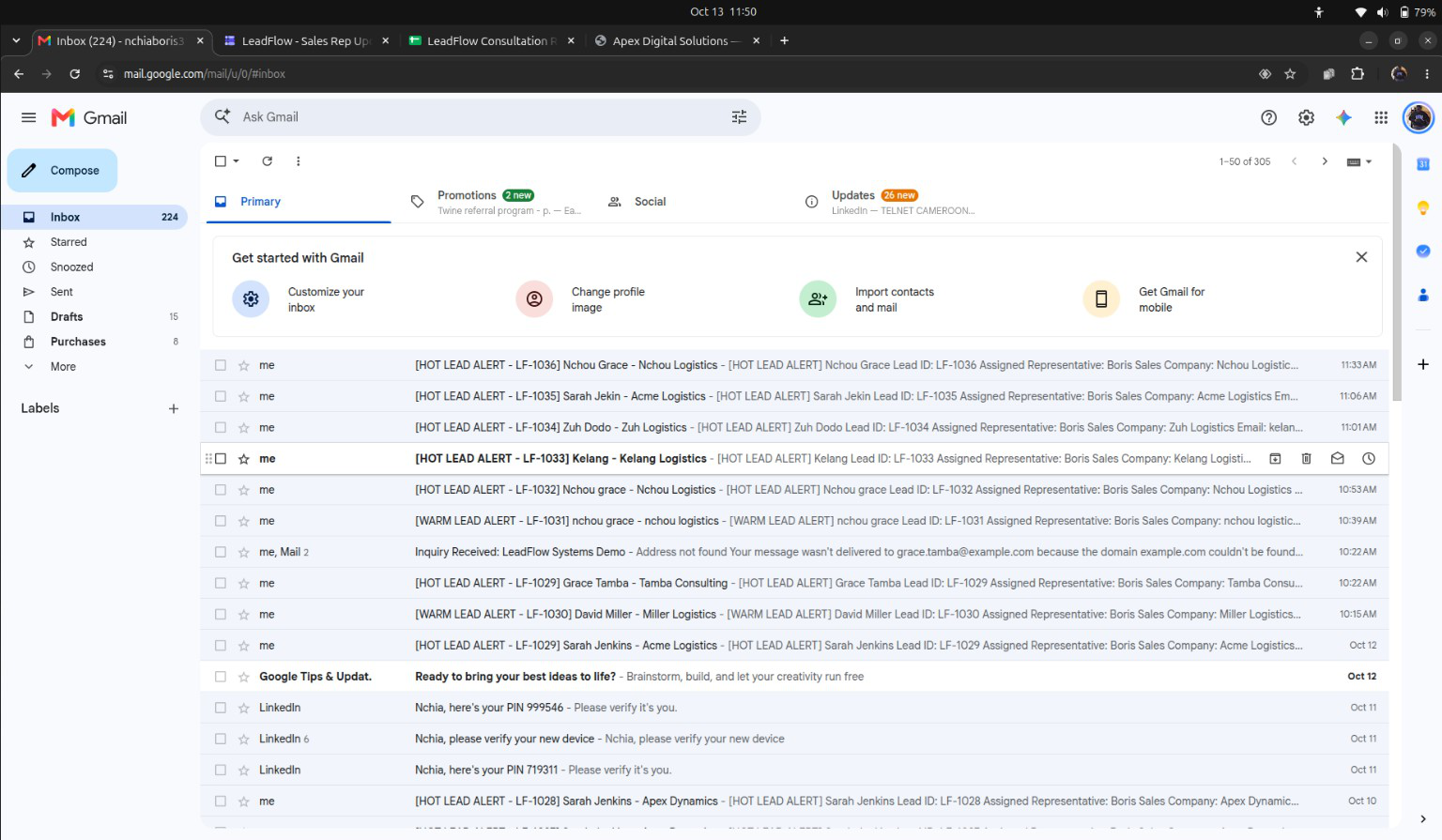Select checkbox for LF-1028 Sarah Jenkins email

point(221,802)
